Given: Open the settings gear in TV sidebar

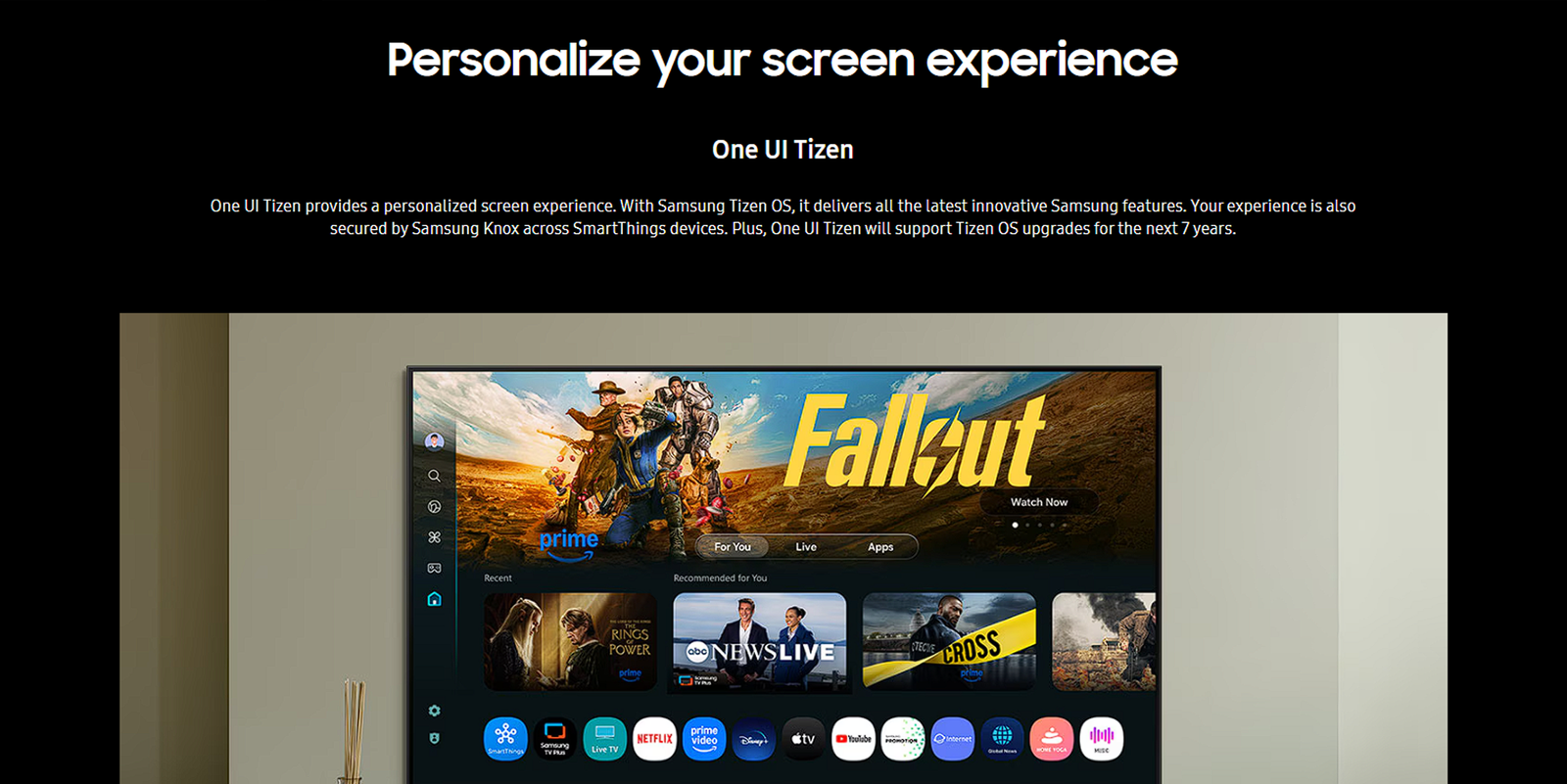Looking at the screenshot, I should click(434, 711).
